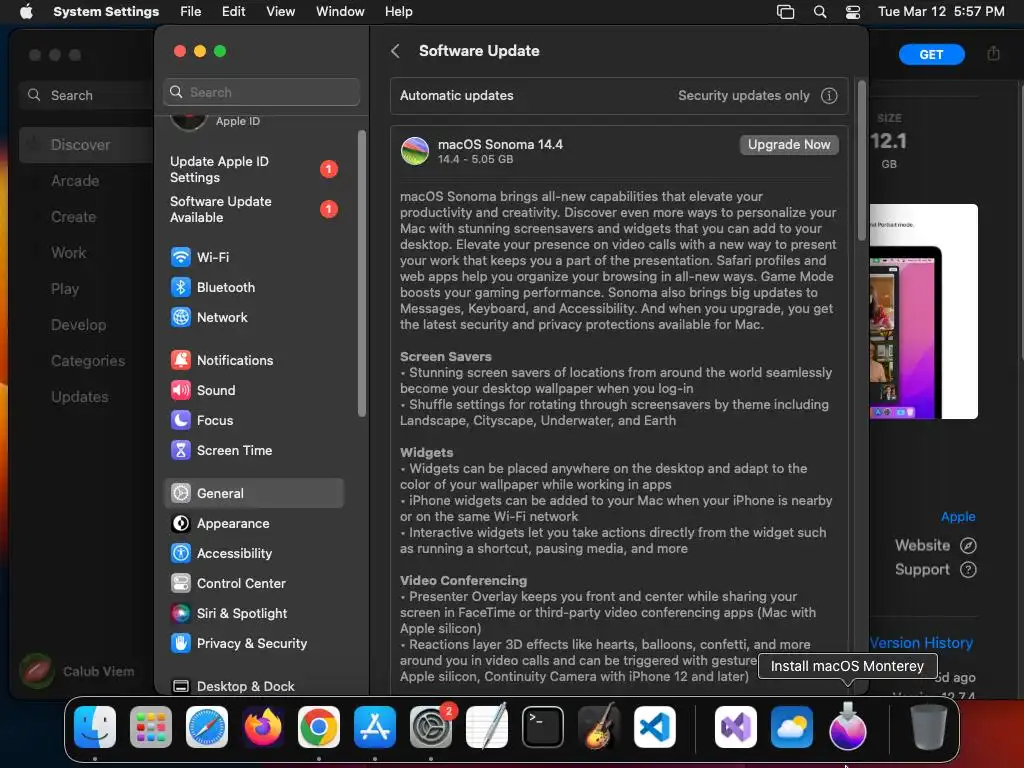Screen dimensions: 1024x768
Task: Click the Software Update pane scrollbar
Action: click(x=861, y=161)
